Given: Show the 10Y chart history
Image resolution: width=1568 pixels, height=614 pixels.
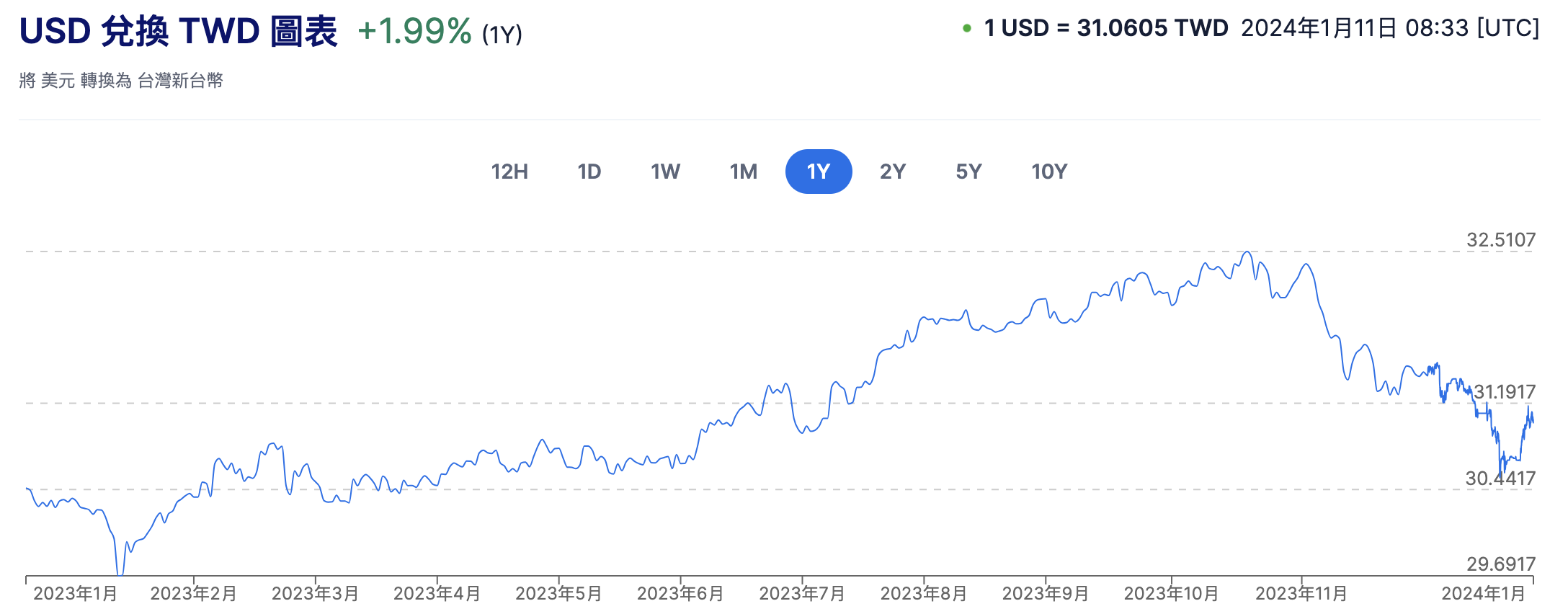Looking at the screenshot, I should (x=1049, y=172).
